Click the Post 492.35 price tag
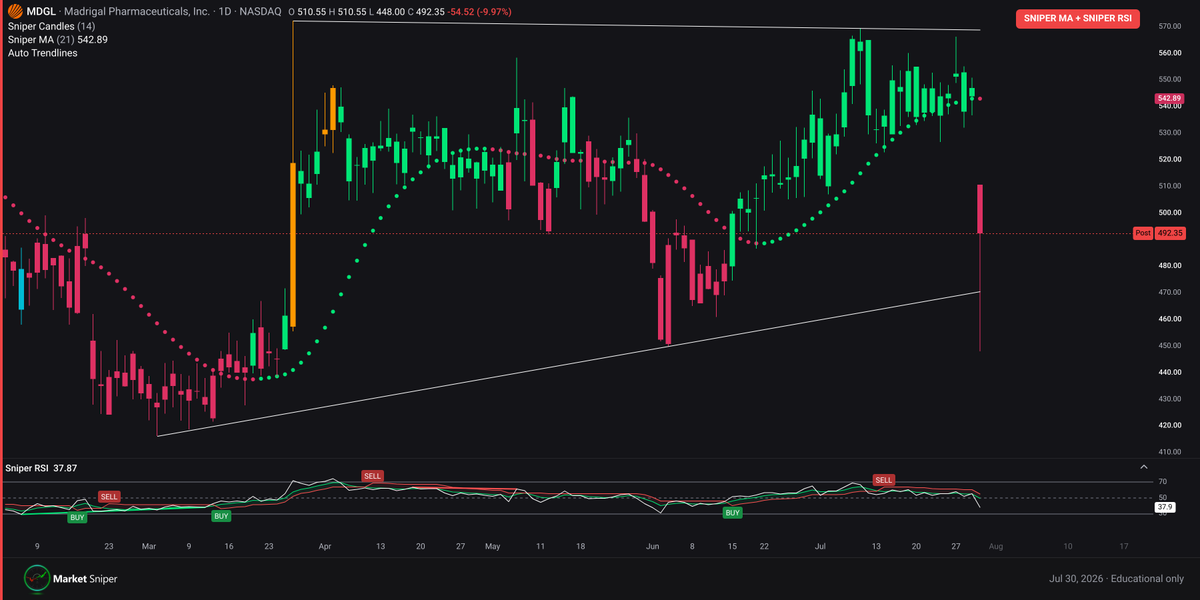Screen dimensions: 1200x600 1159,233
